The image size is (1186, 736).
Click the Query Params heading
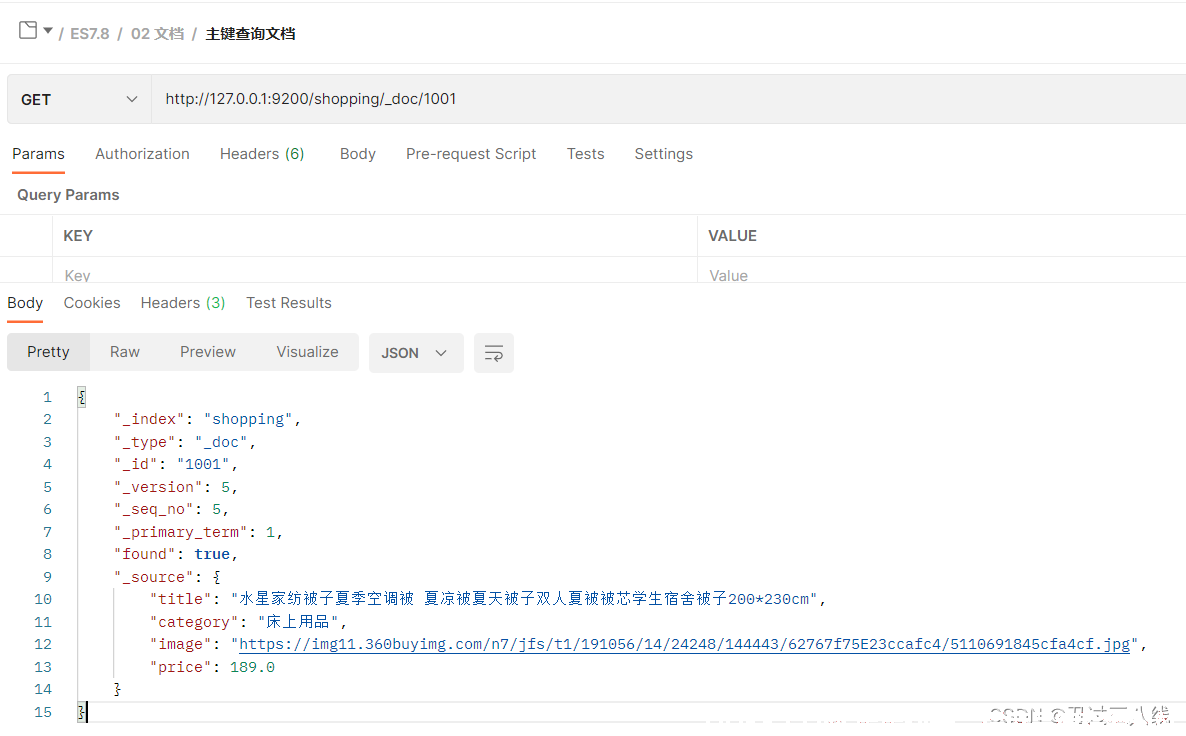pos(68,195)
